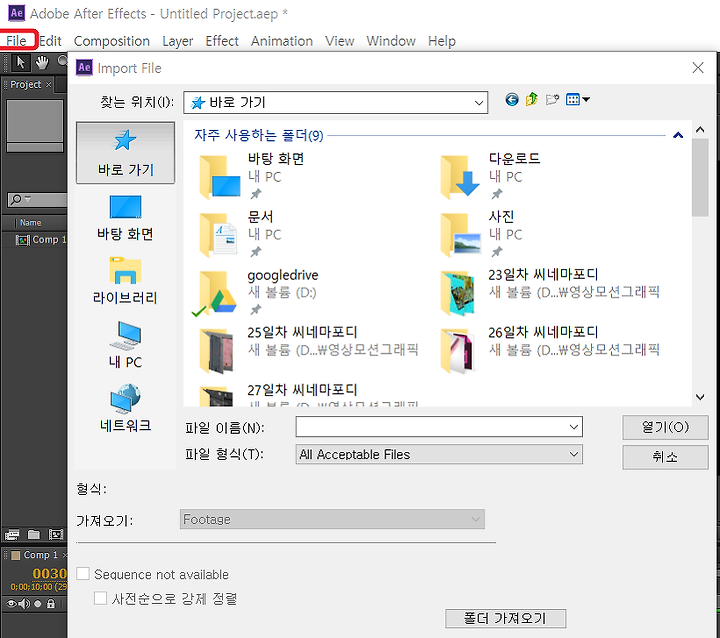Click the interpret footage icon in Project panel
This screenshot has width=720, height=638.
[x=12, y=535]
